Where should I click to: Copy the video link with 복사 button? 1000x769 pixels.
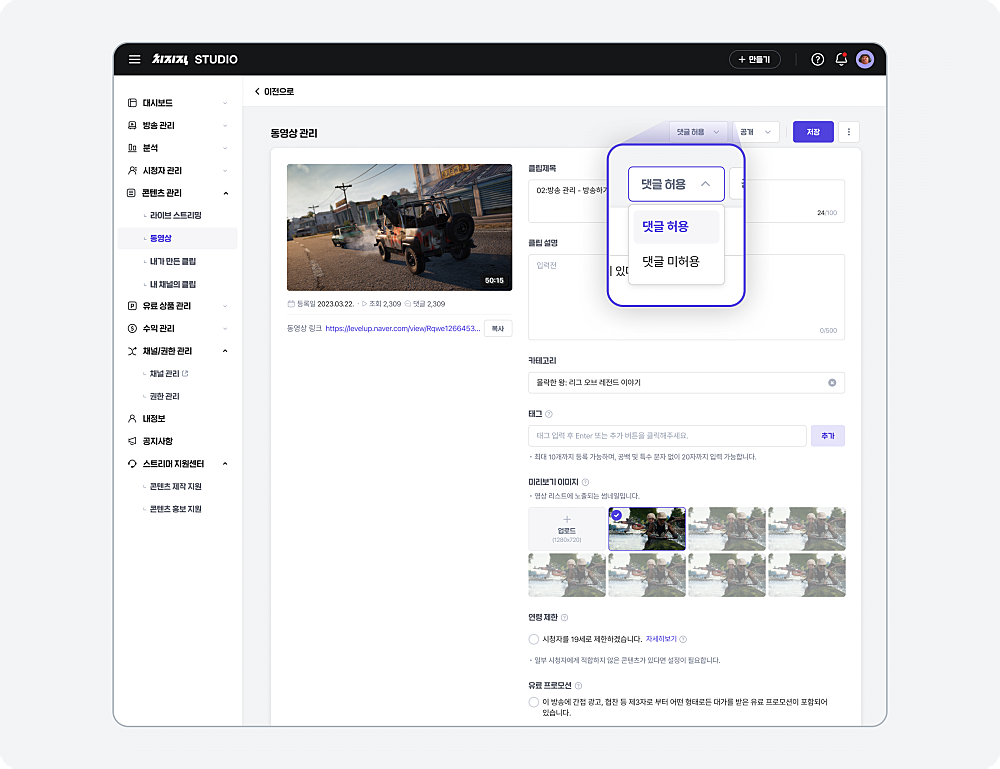[498, 327]
